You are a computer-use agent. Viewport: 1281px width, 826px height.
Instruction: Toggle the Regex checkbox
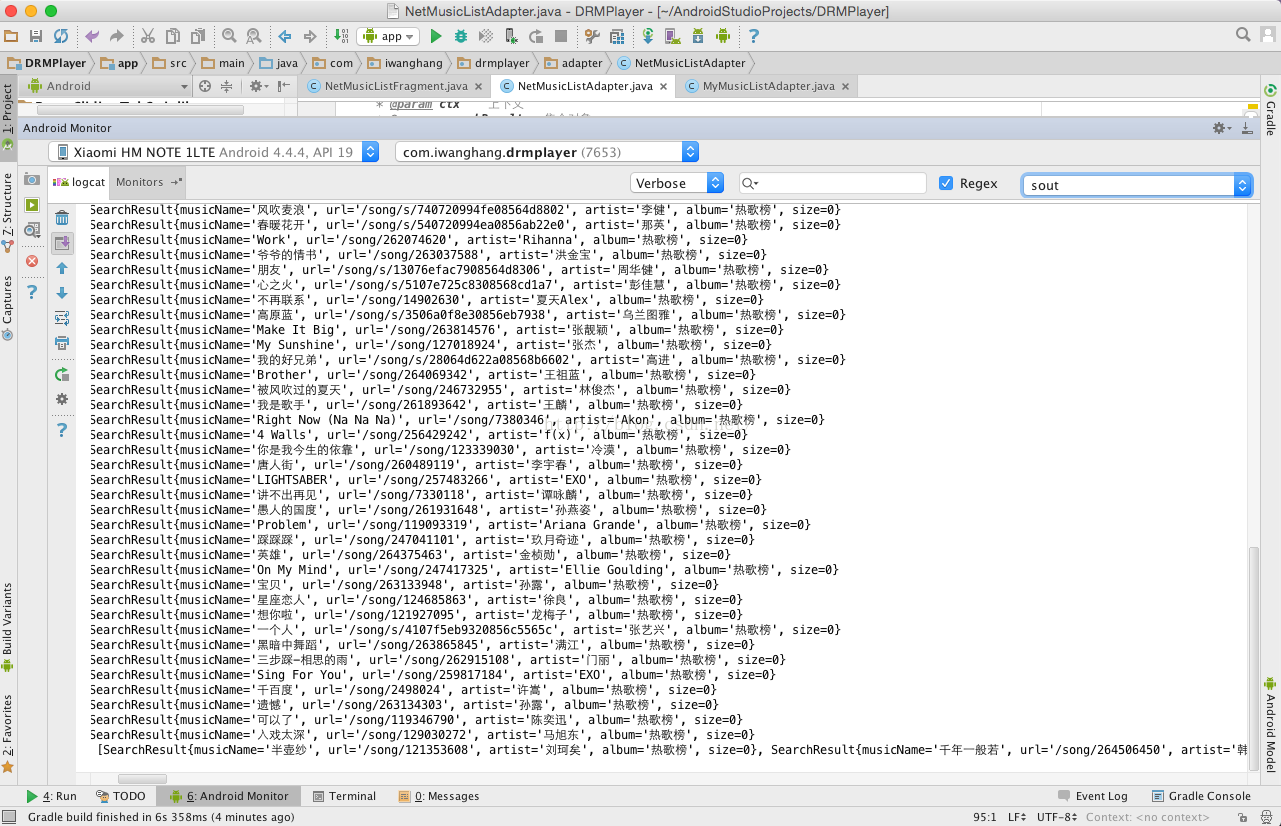946,183
